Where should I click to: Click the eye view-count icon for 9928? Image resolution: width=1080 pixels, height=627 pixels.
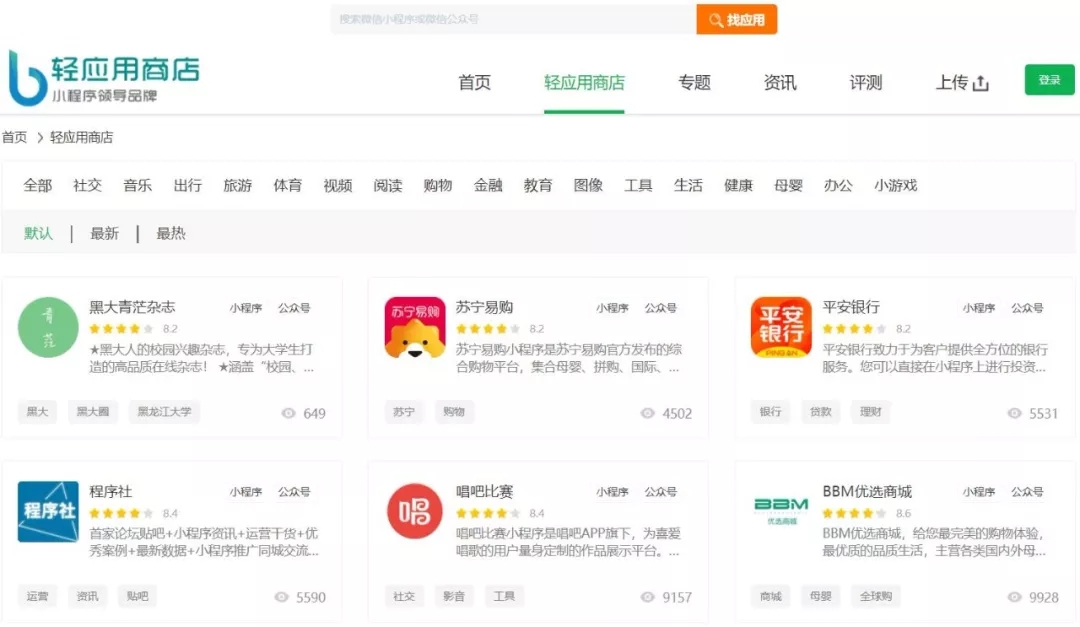pyautogui.click(x=1015, y=597)
